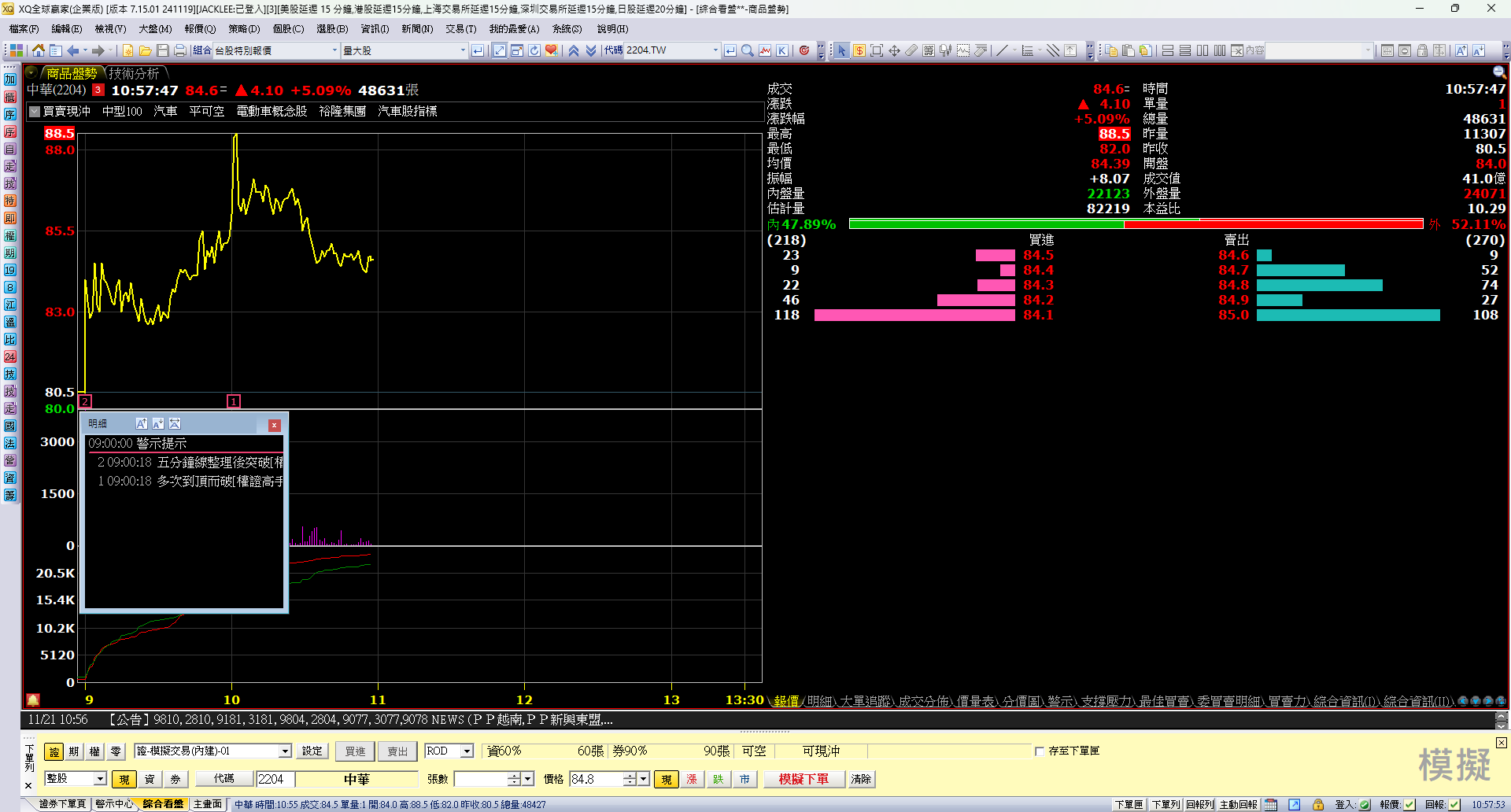Enable the 存至下單匣 checkbox

click(x=1040, y=751)
